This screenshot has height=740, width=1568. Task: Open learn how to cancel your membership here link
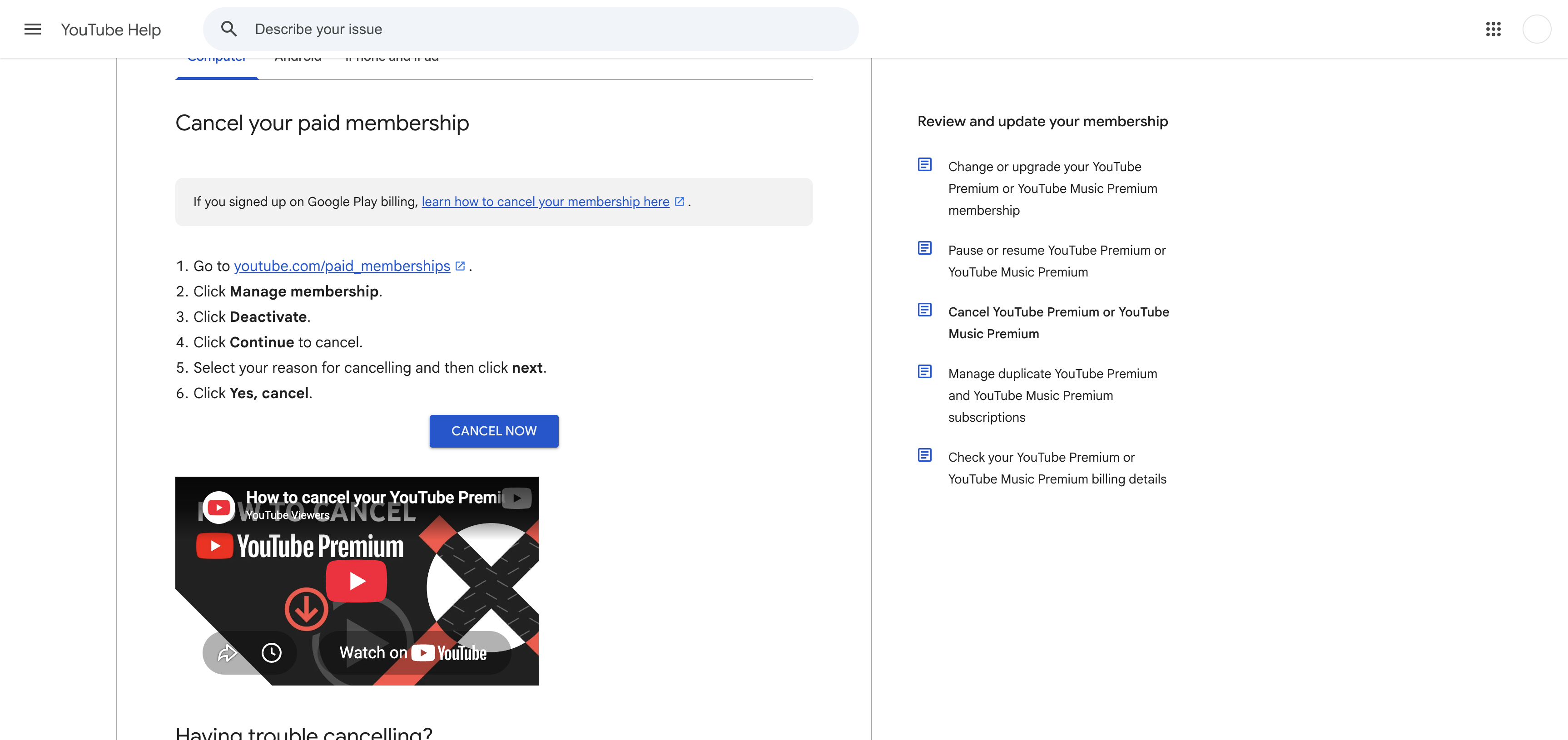[546, 202]
